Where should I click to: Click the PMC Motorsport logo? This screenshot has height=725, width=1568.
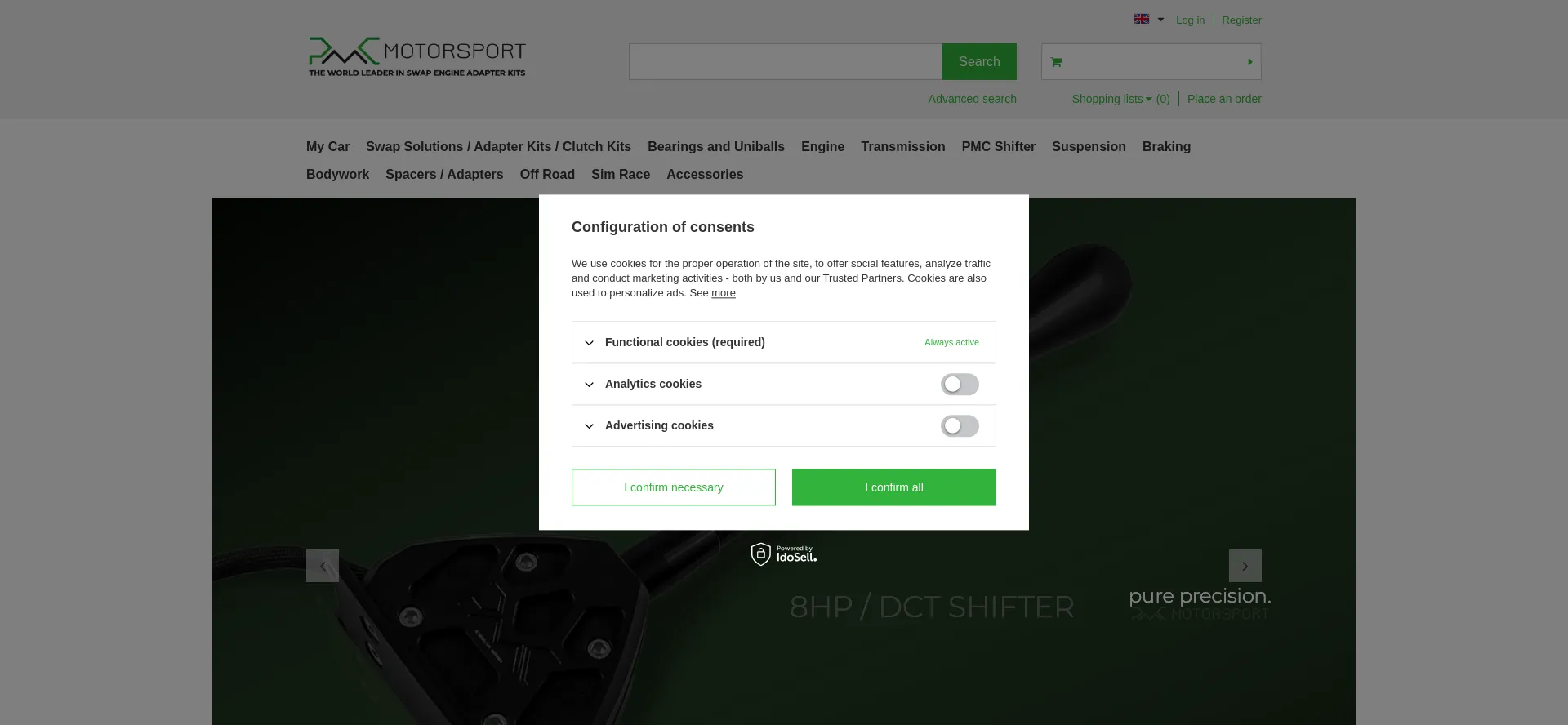(x=416, y=57)
